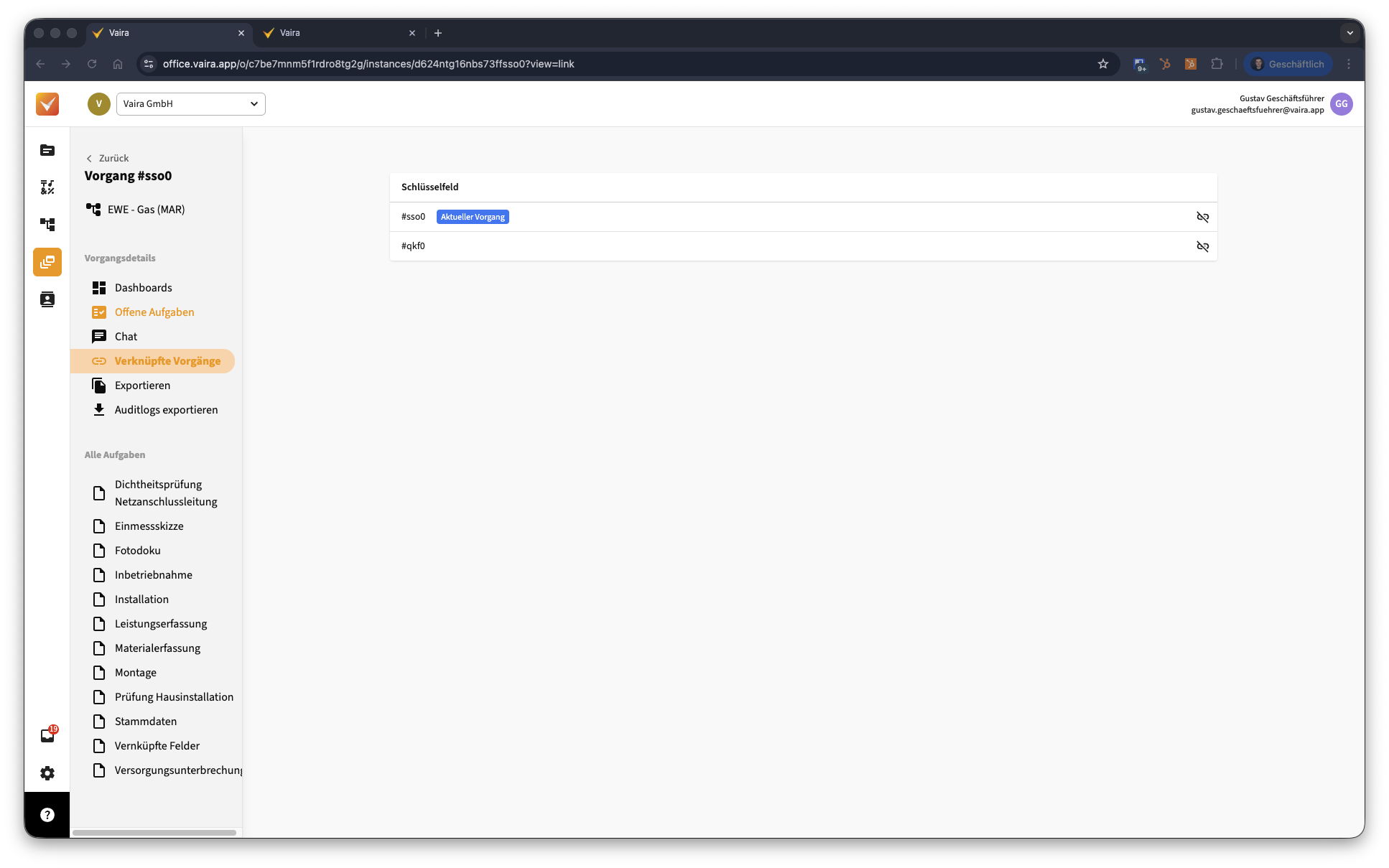This screenshot has height=868, width=1389.
Task: Open the folder icon in left rail
Action: [47, 150]
